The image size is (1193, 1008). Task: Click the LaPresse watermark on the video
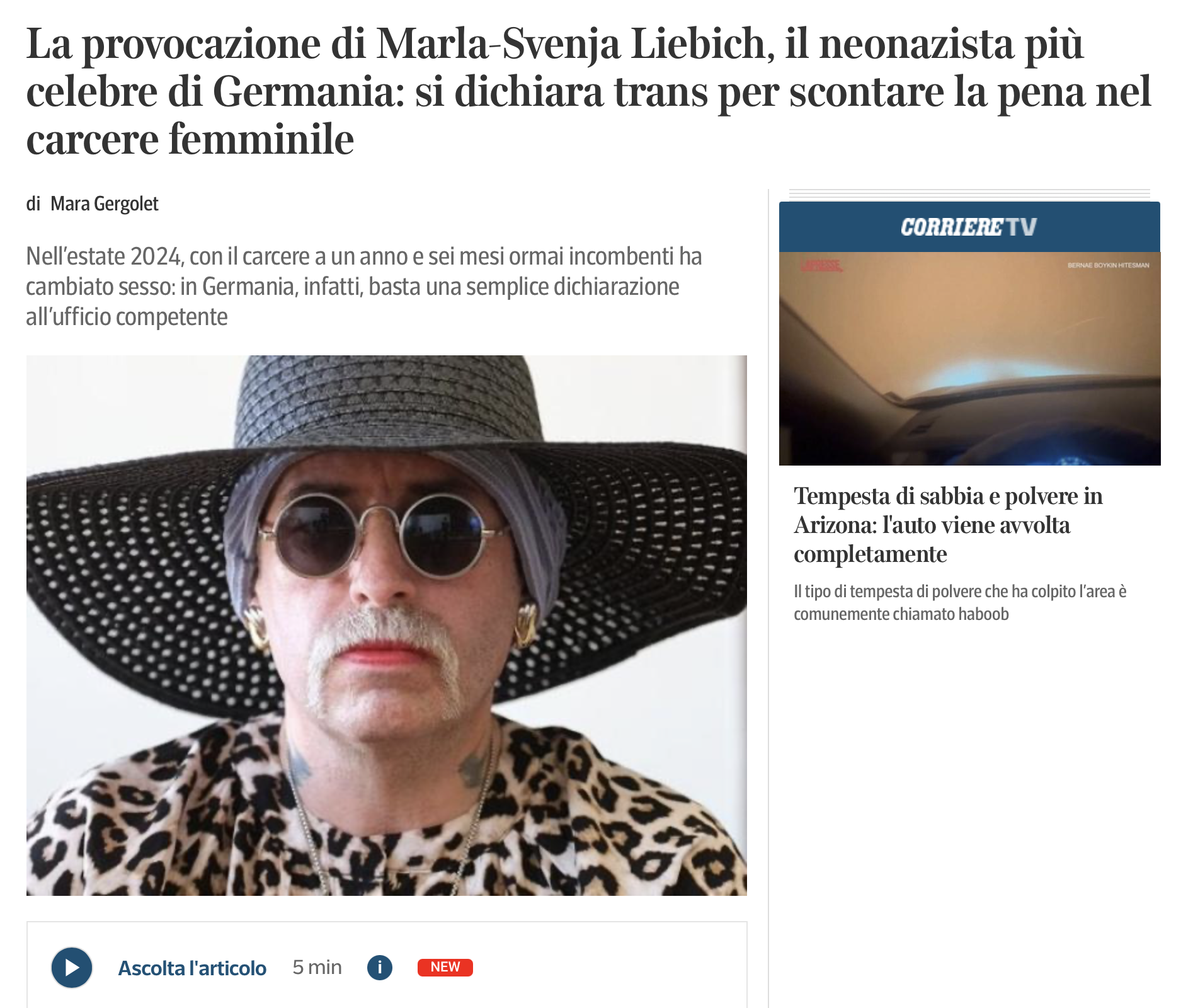(x=821, y=266)
